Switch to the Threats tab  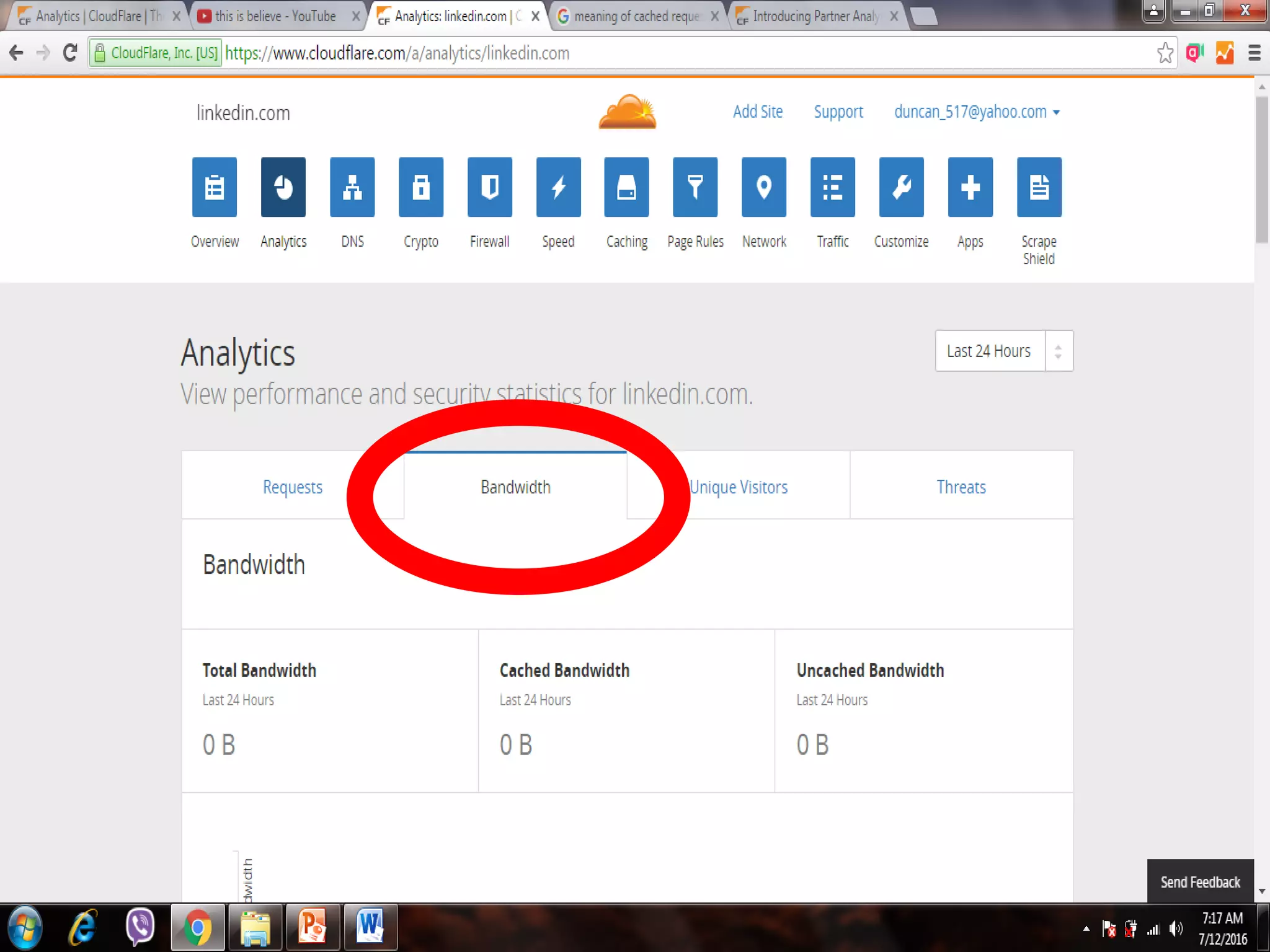point(961,487)
